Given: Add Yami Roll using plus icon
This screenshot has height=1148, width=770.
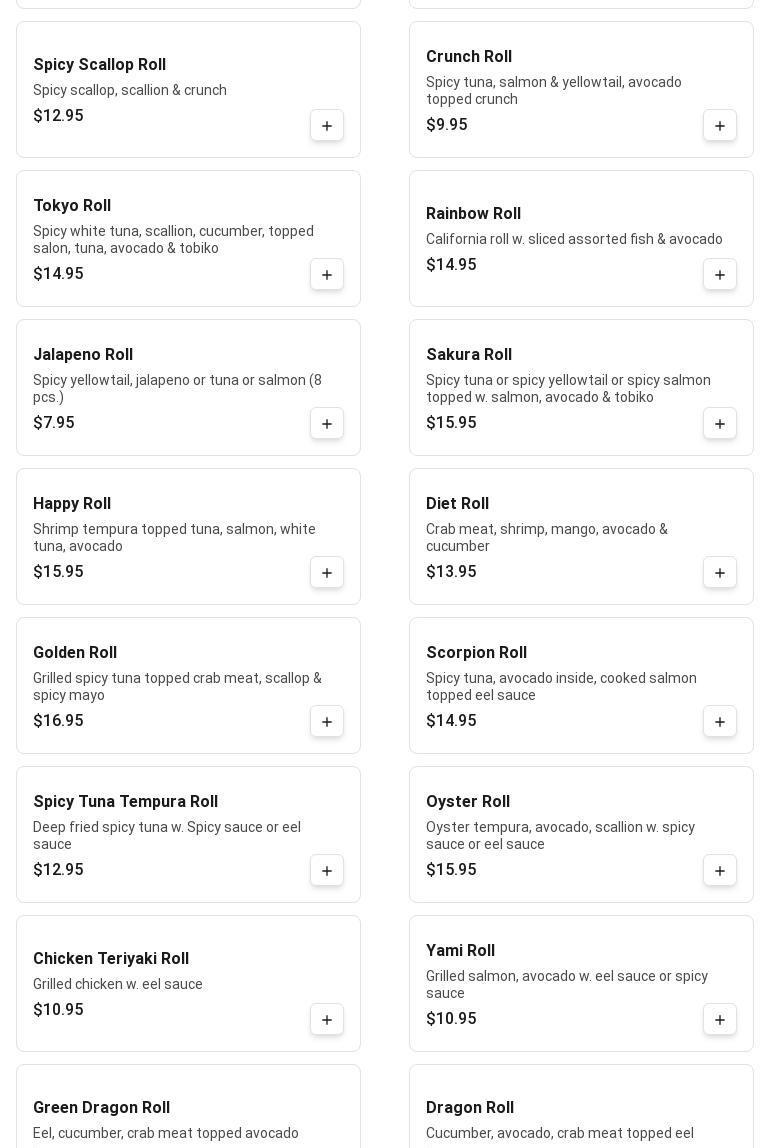Looking at the screenshot, I should (720, 1020).
